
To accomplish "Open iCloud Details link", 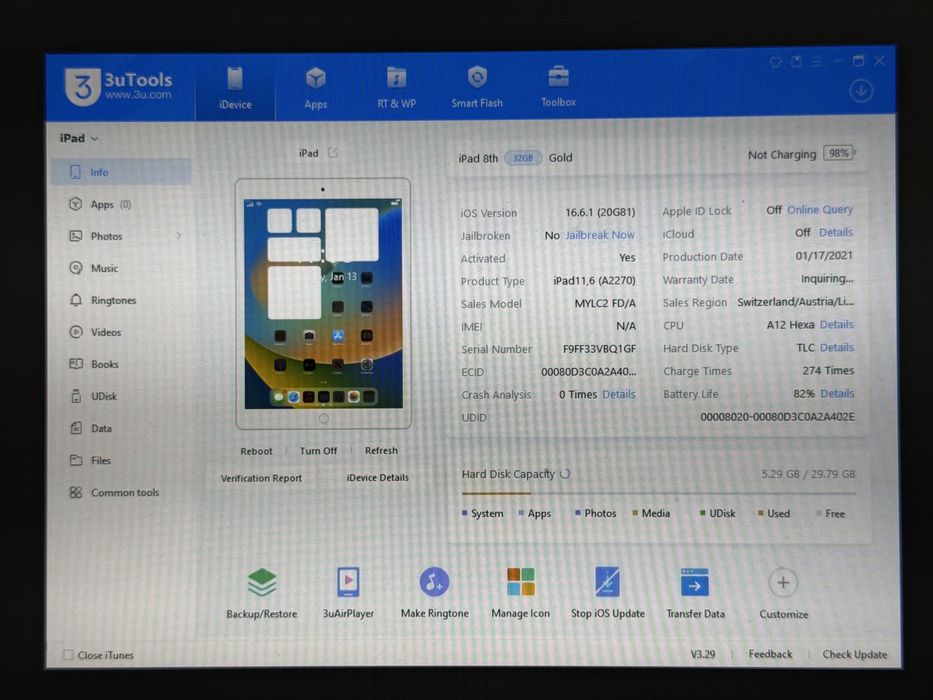I will point(836,232).
